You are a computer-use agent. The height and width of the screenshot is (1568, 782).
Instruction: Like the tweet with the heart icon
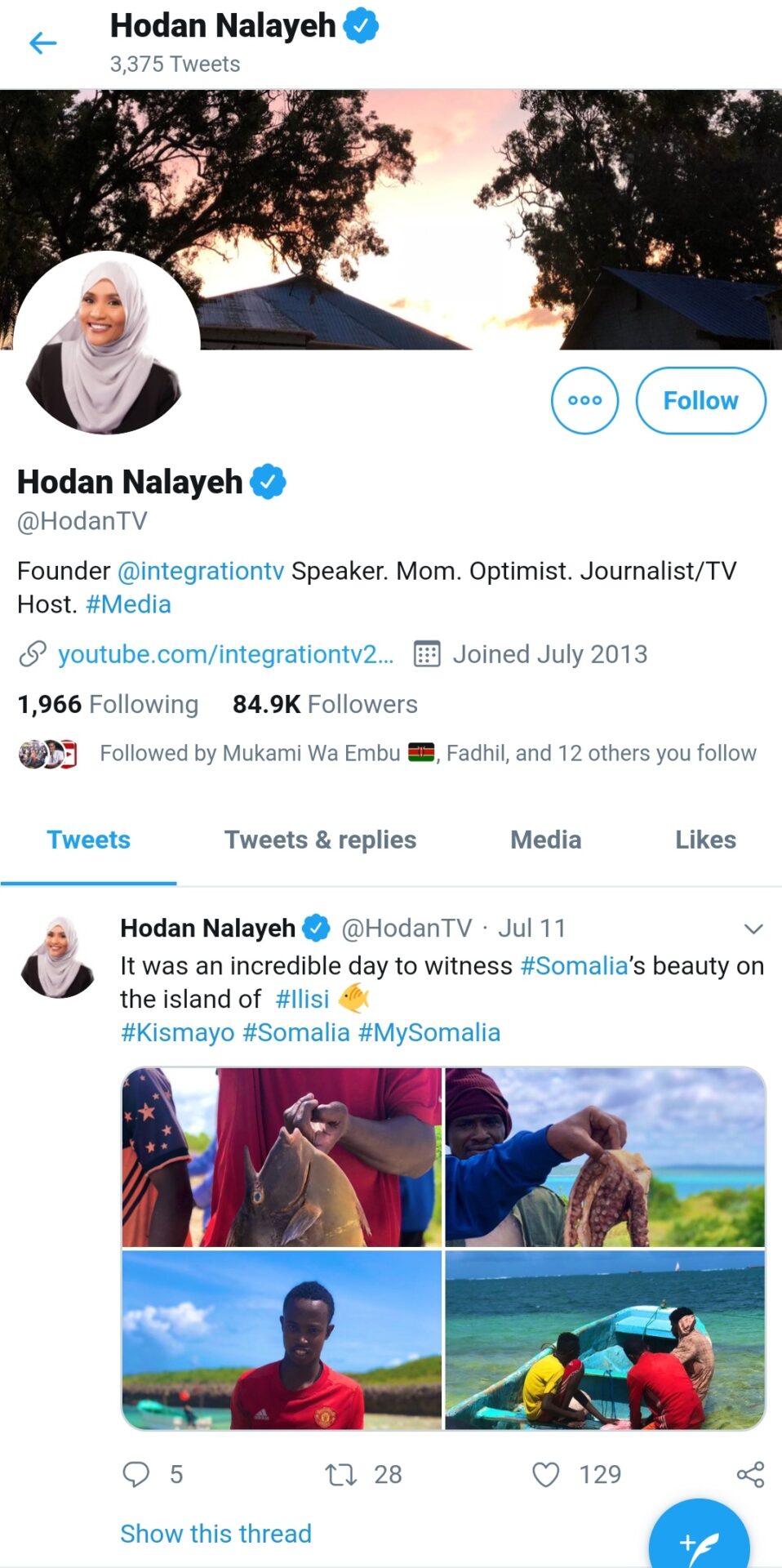pos(545,1474)
